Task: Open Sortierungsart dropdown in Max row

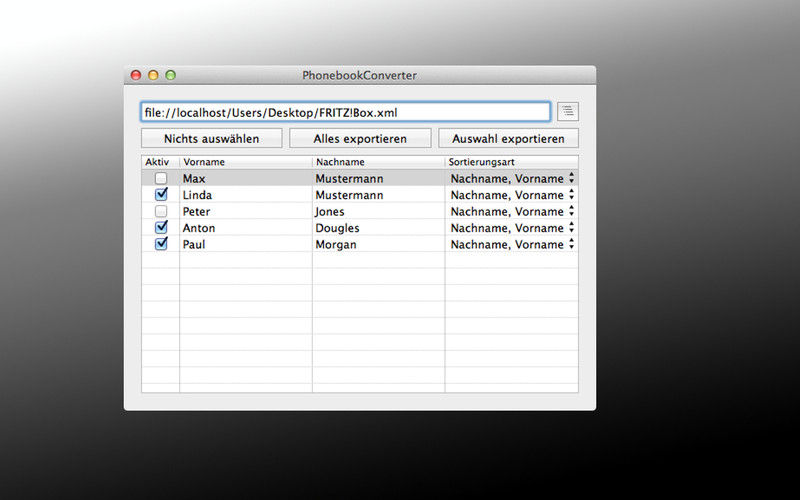Action: tap(512, 178)
